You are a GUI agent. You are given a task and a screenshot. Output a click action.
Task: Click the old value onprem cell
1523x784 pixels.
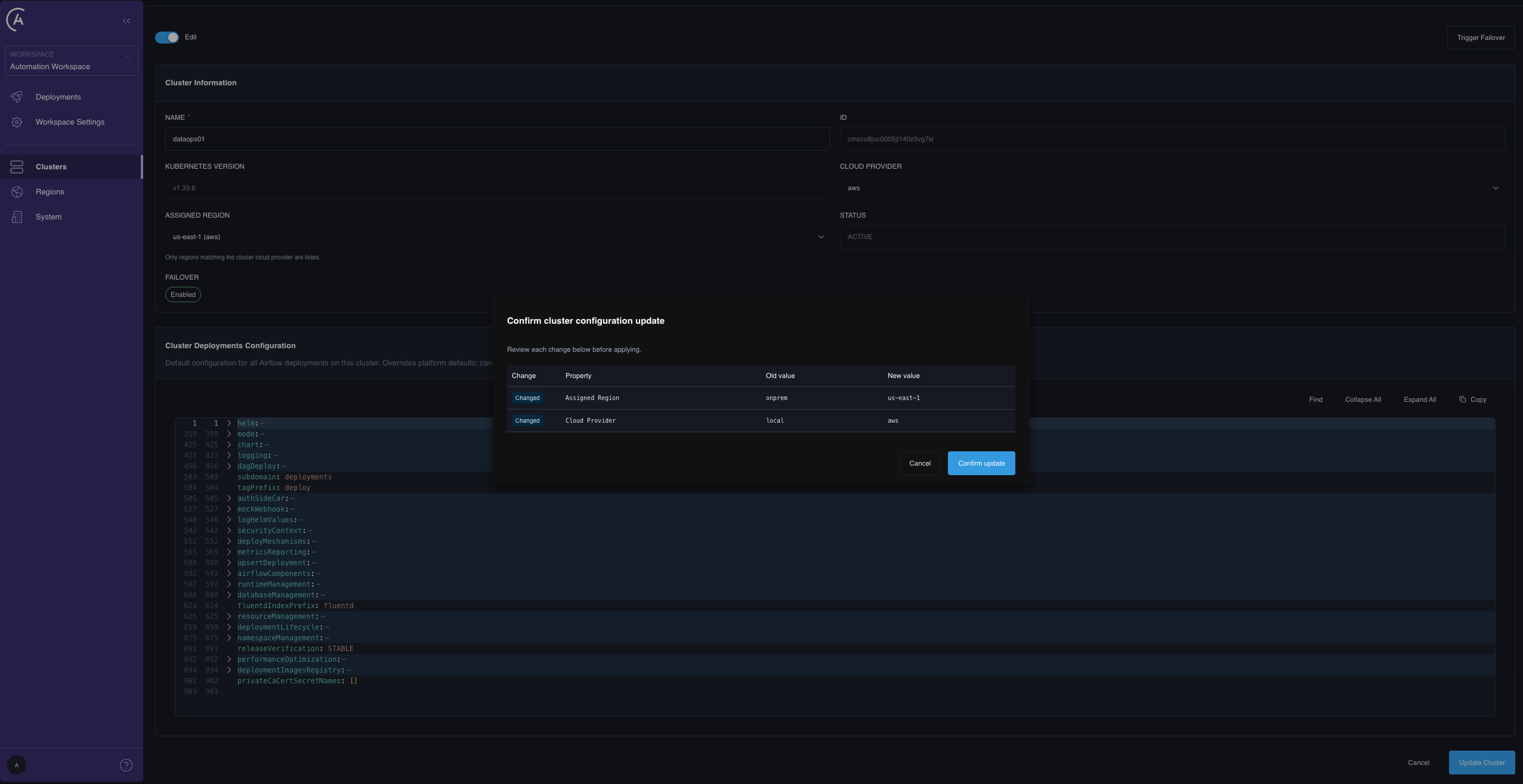click(777, 398)
